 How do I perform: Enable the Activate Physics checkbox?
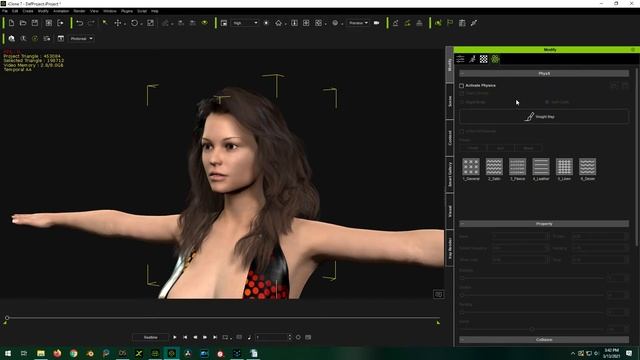462,86
